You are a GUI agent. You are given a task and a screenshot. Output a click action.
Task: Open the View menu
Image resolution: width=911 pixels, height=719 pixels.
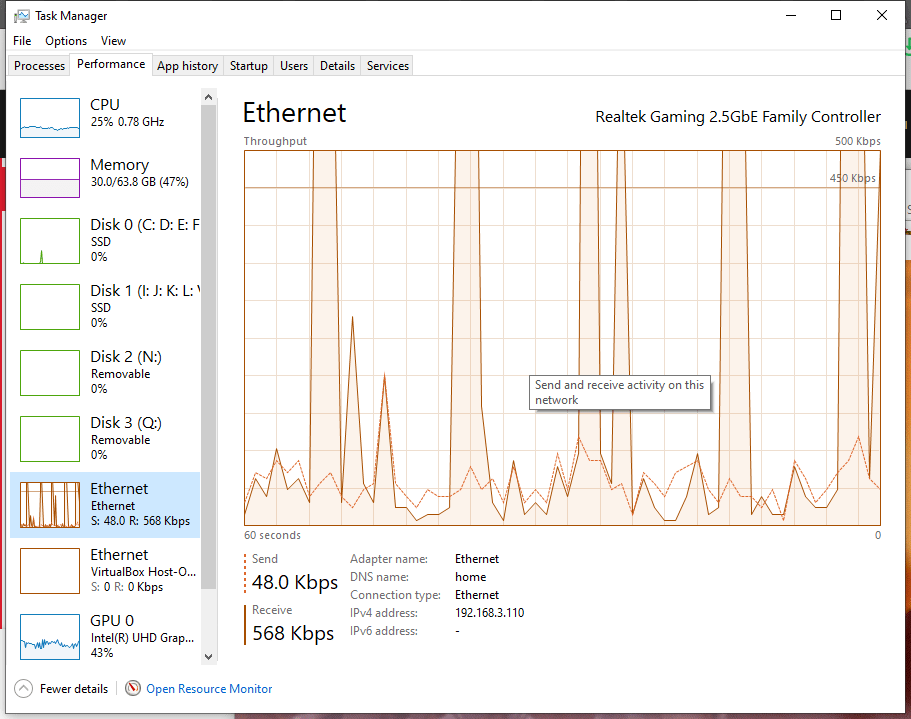113,41
